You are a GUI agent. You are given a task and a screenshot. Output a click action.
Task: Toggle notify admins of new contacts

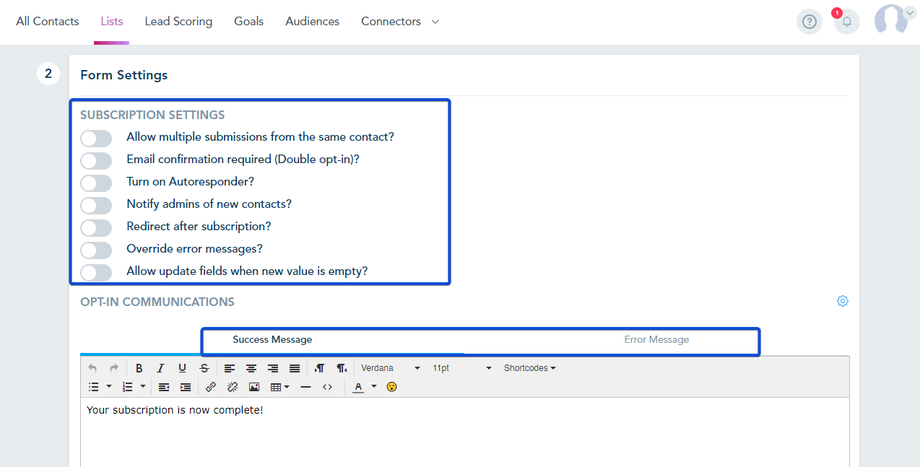pyautogui.click(x=96, y=205)
